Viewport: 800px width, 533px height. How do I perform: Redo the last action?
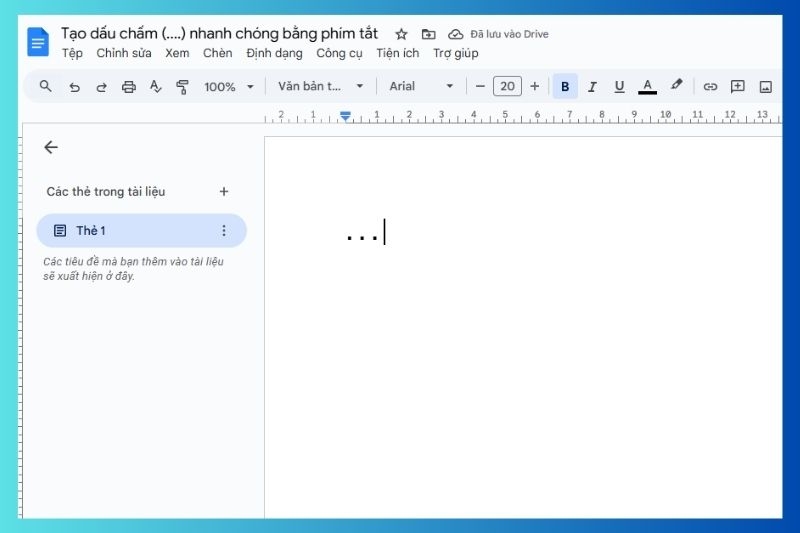(x=102, y=87)
